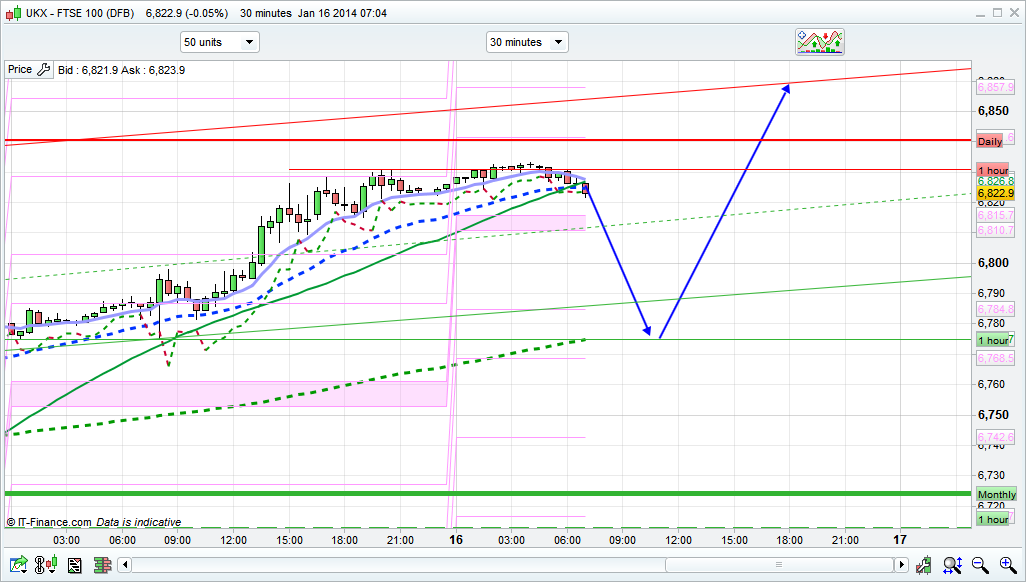This screenshot has width=1026, height=582.
Task: Click the Price settings wrench icon
Action: coord(43,70)
